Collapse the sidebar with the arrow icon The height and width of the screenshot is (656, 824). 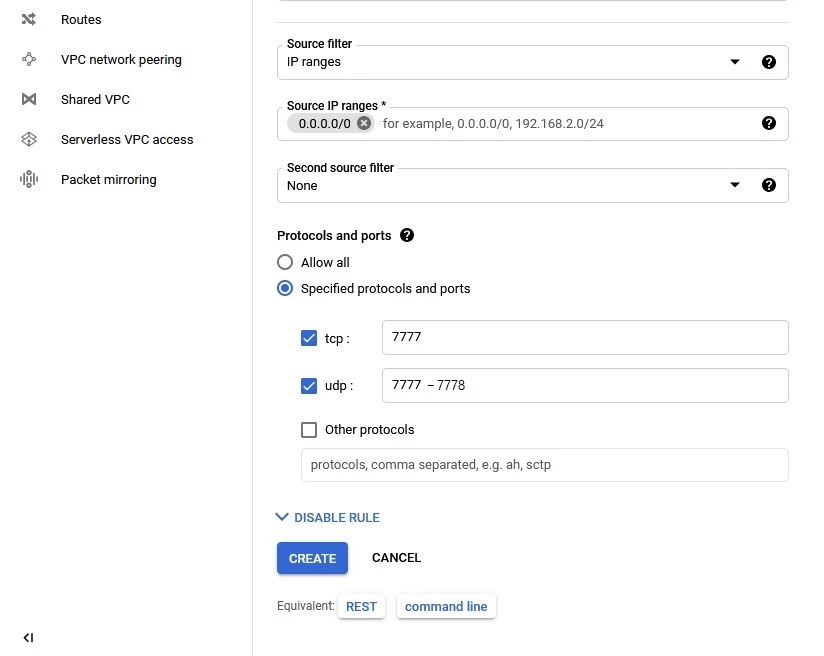[x=28, y=638]
